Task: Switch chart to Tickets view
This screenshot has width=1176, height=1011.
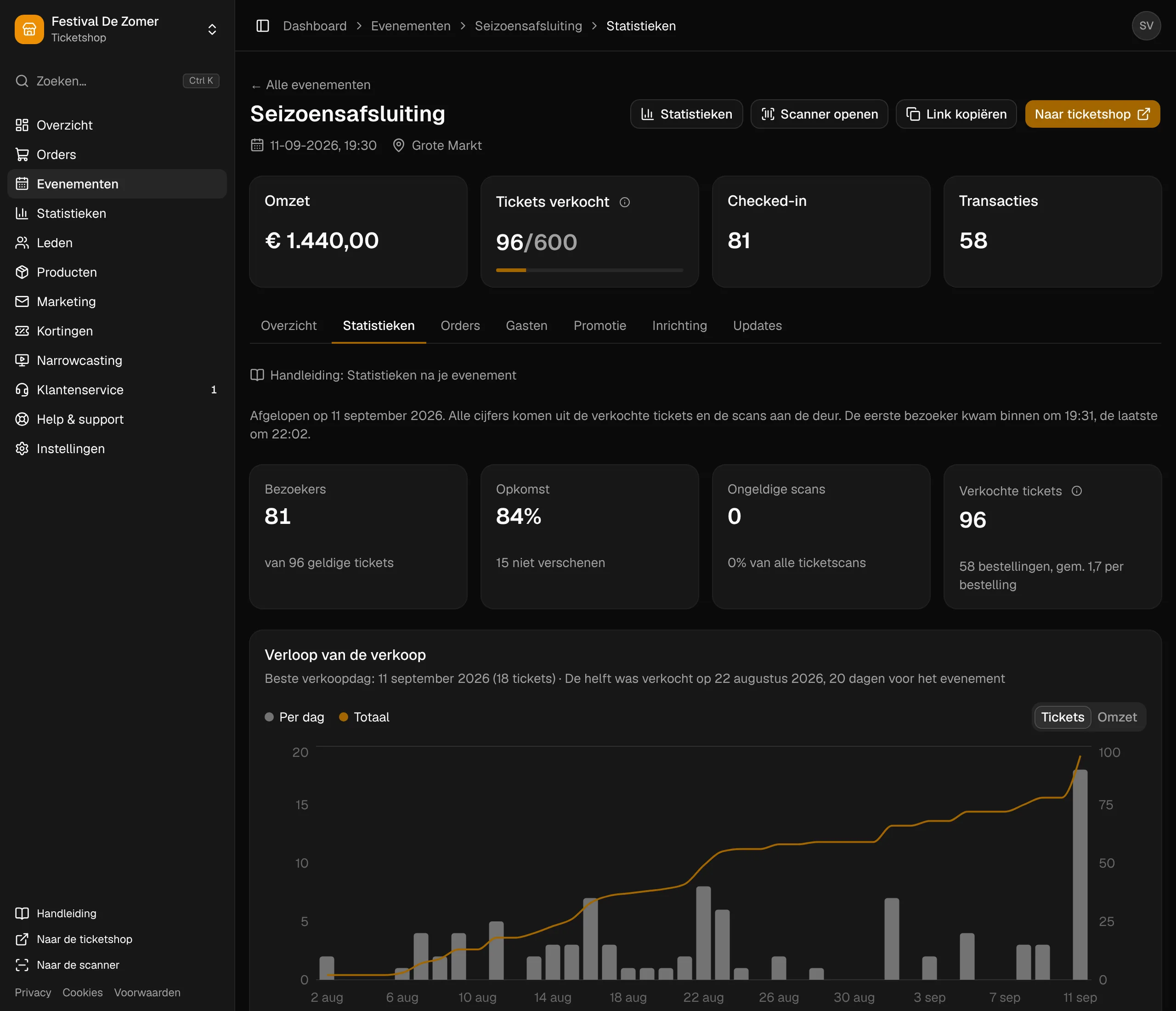Action: (x=1062, y=717)
